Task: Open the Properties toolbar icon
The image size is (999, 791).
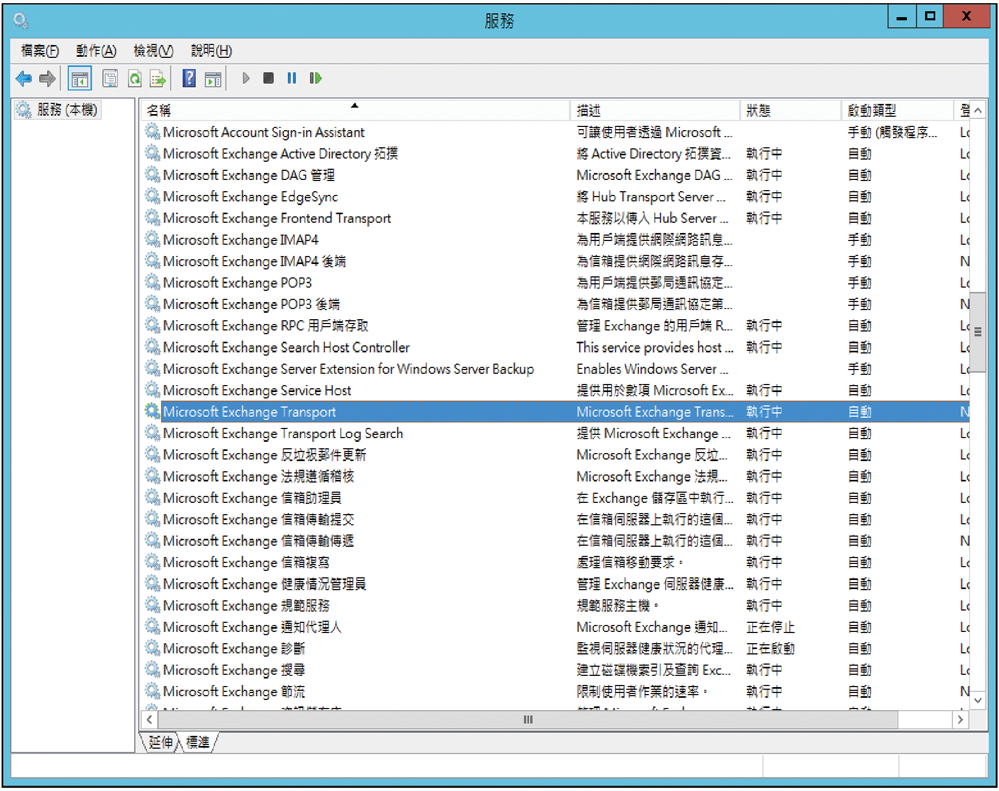Action: click(110, 79)
